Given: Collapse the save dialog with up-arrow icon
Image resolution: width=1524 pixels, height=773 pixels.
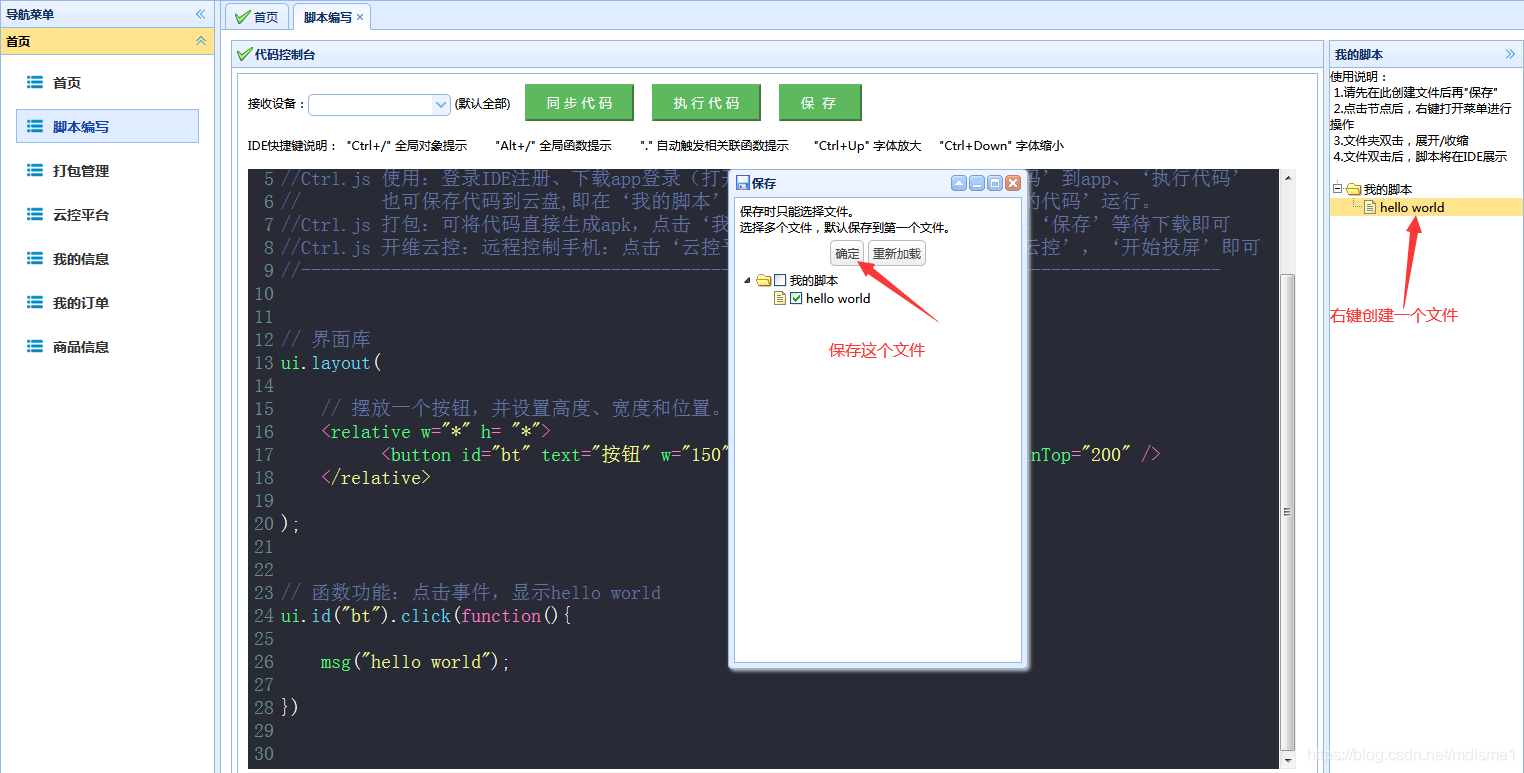Looking at the screenshot, I should point(958,183).
